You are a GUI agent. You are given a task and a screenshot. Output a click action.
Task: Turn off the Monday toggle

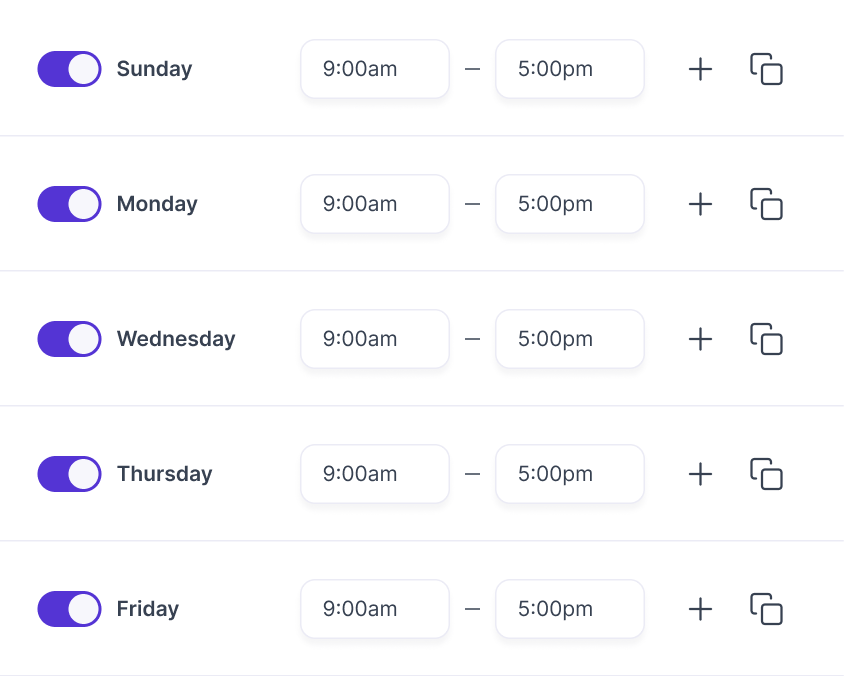[69, 204]
